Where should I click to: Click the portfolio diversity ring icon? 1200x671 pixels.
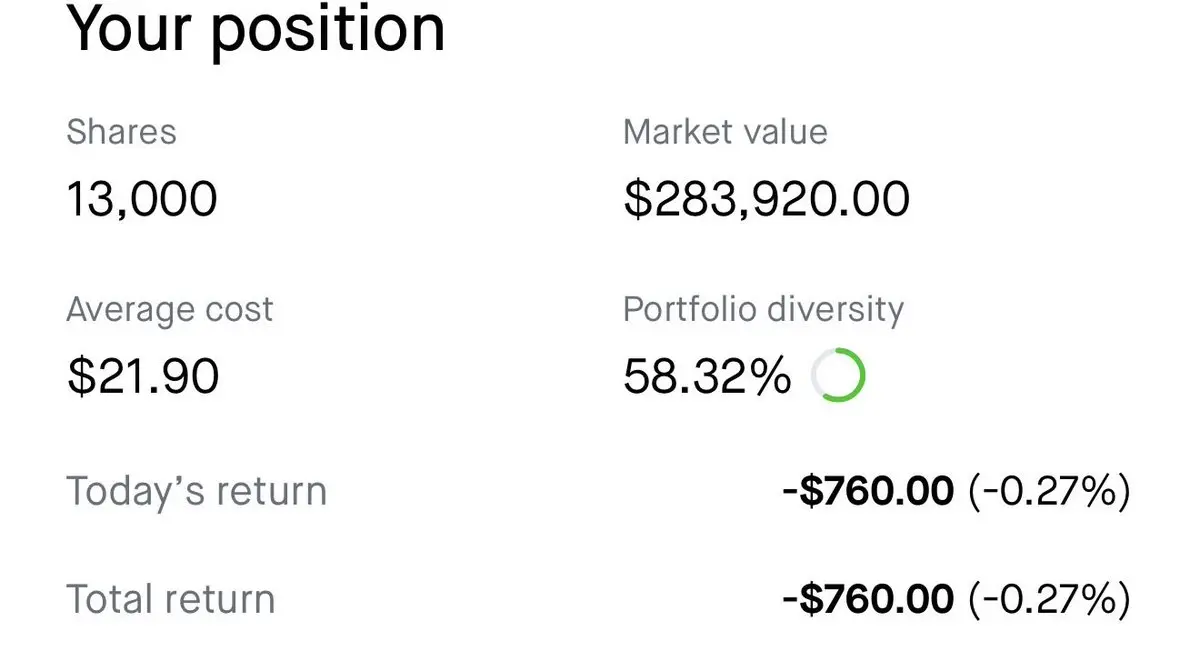point(838,377)
